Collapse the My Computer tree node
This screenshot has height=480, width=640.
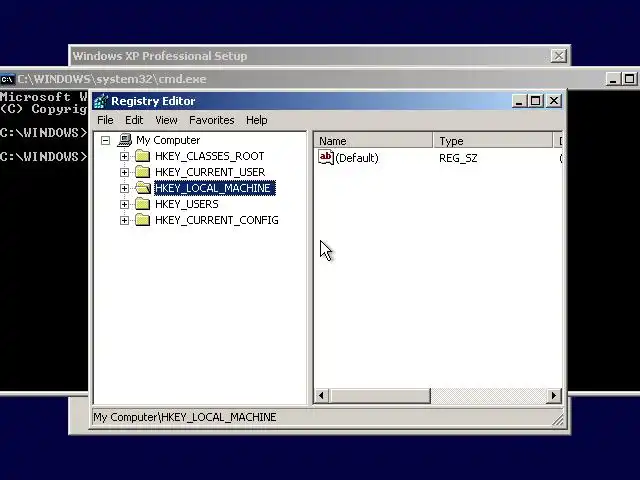tap(105, 141)
